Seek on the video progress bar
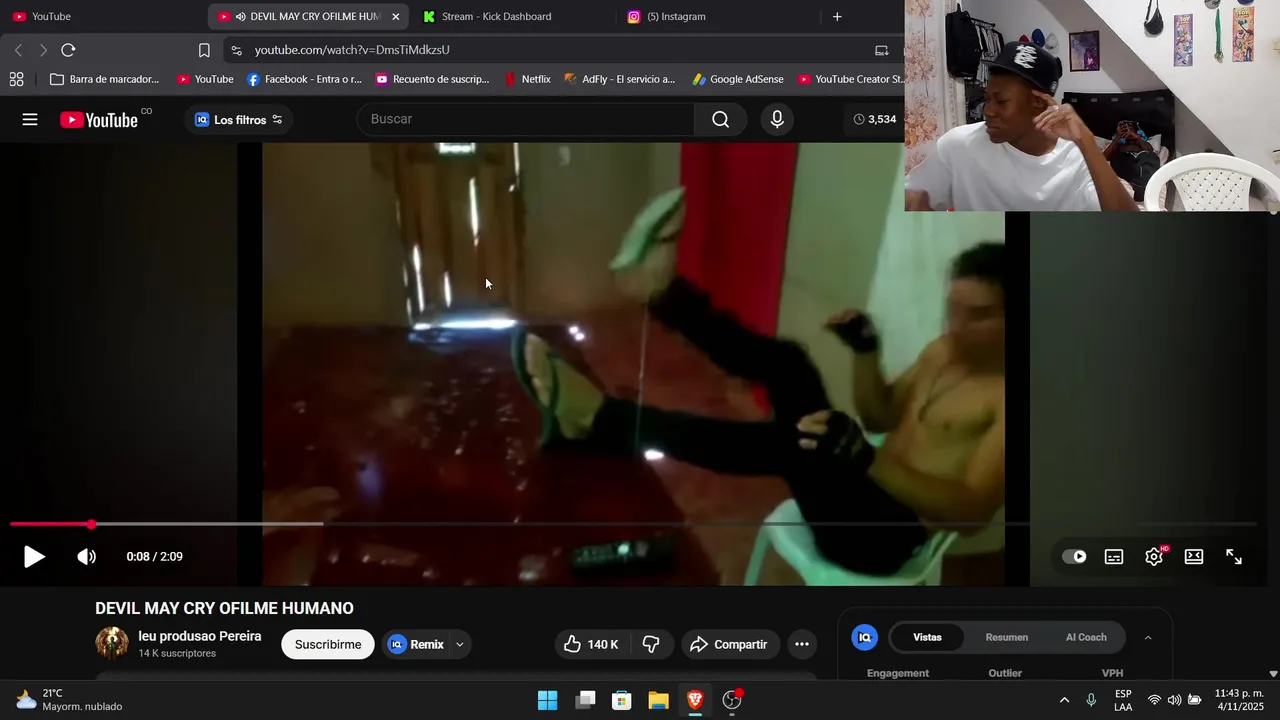This screenshot has height=720, width=1280. tap(634, 524)
